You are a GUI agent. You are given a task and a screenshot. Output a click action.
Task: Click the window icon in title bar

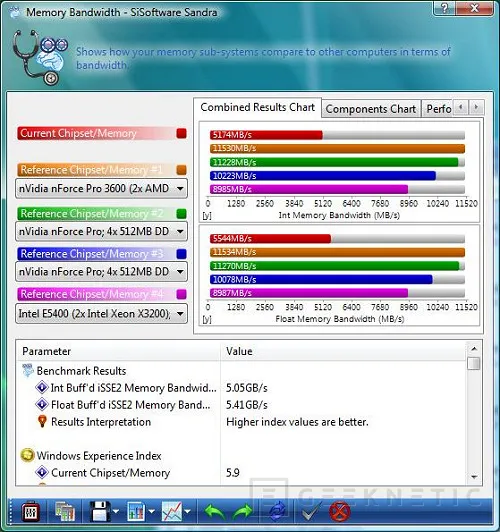[x=14, y=12]
